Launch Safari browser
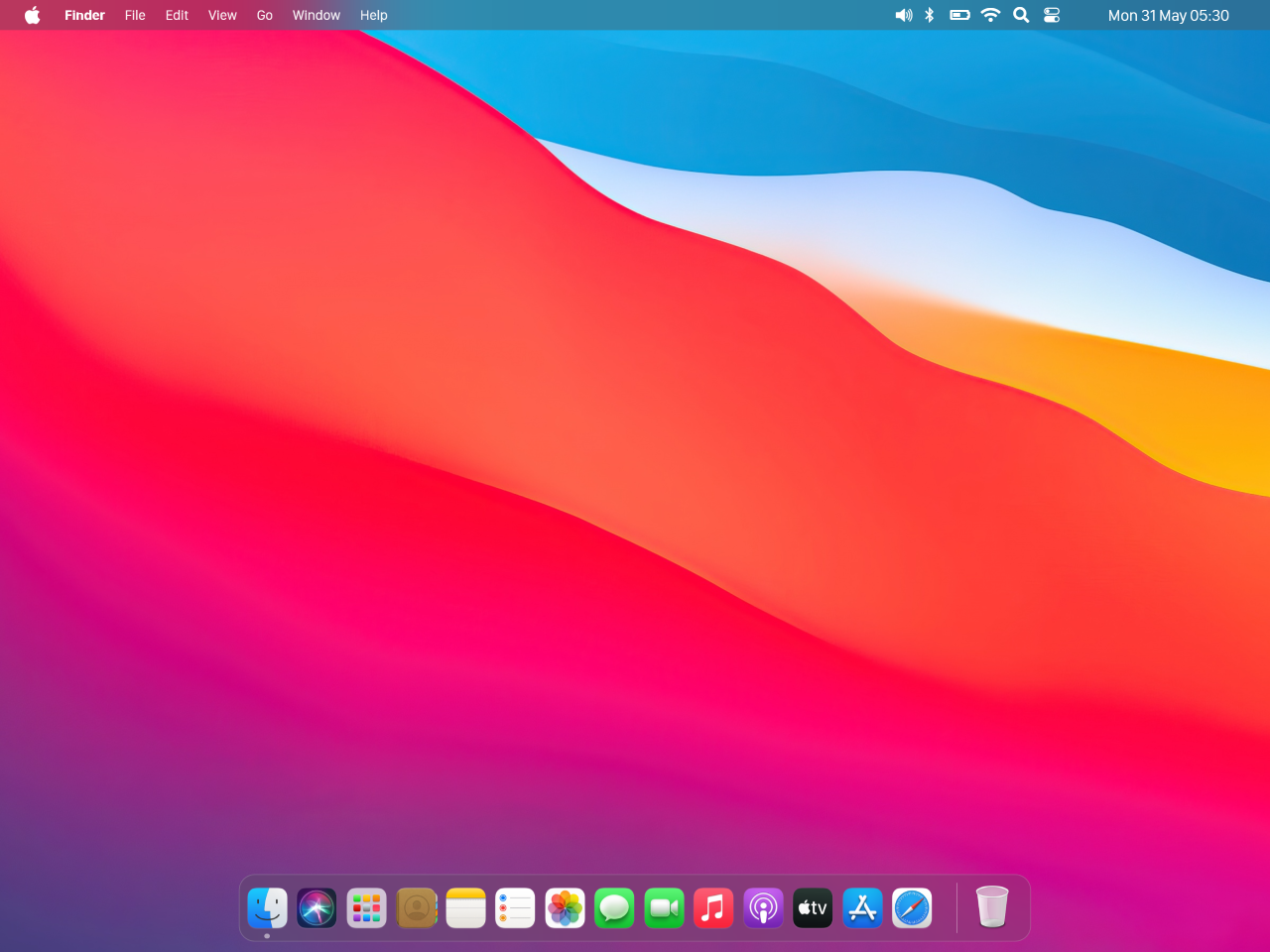This screenshot has width=1270, height=952. (x=912, y=907)
